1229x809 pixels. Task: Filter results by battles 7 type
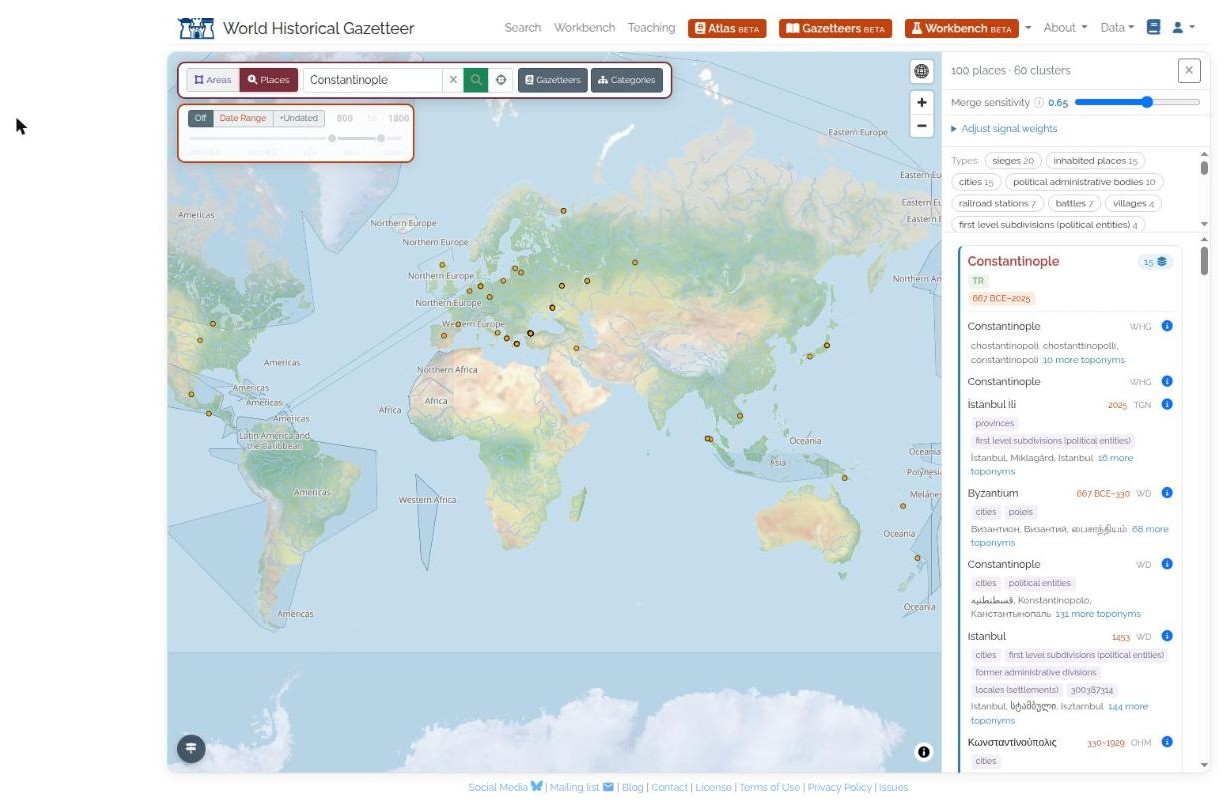tap(1075, 203)
